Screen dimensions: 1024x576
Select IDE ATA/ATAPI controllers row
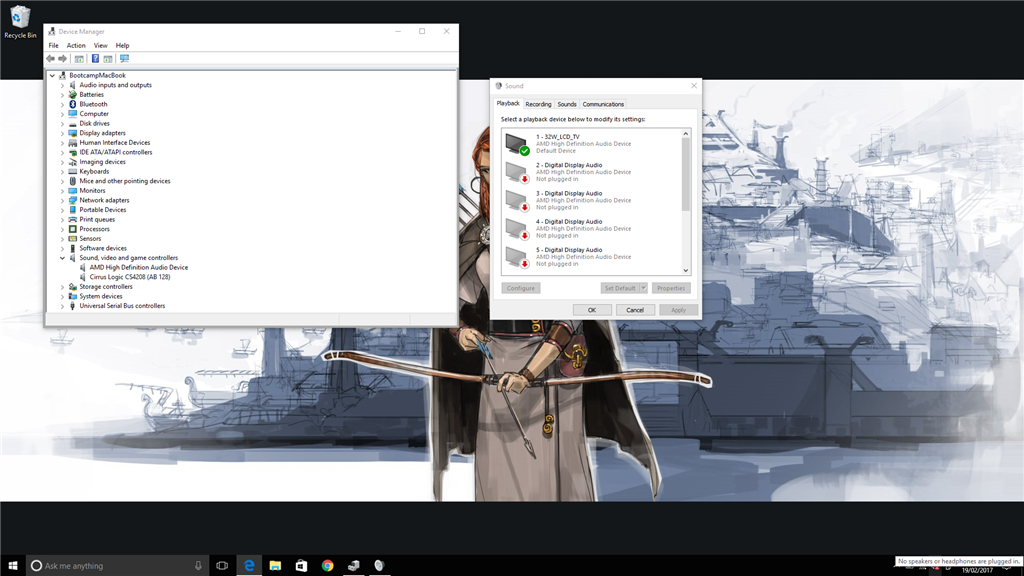[116, 152]
